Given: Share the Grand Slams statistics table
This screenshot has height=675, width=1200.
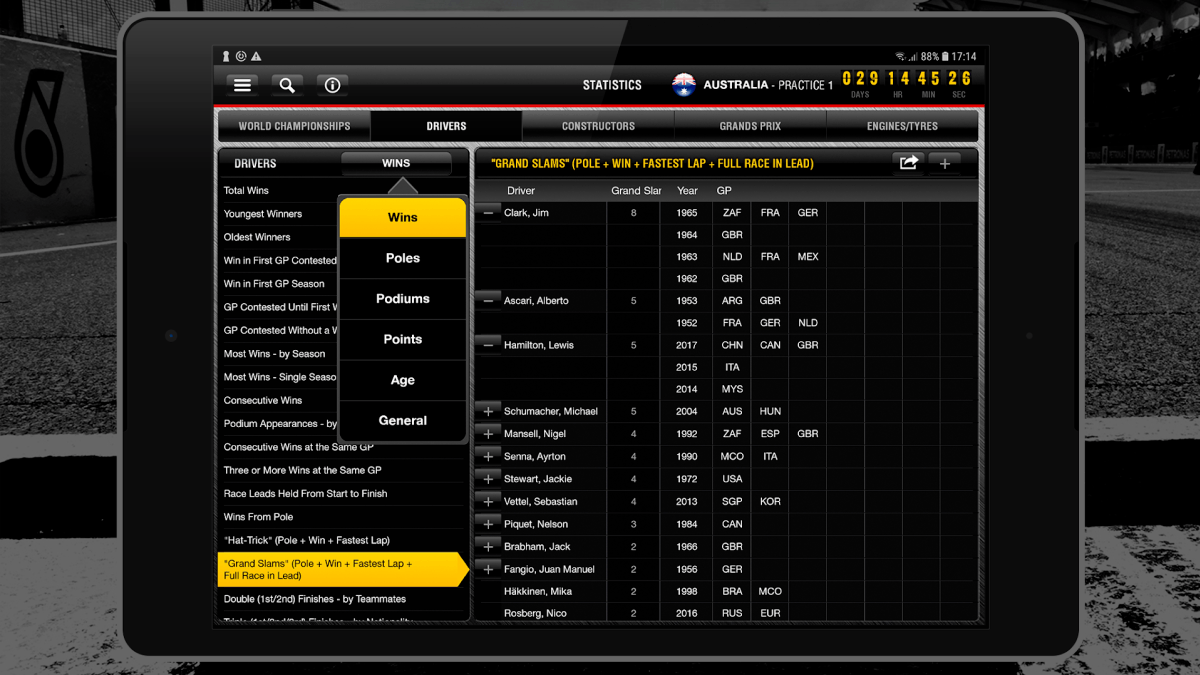Looking at the screenshot, I should click(908, 162).
